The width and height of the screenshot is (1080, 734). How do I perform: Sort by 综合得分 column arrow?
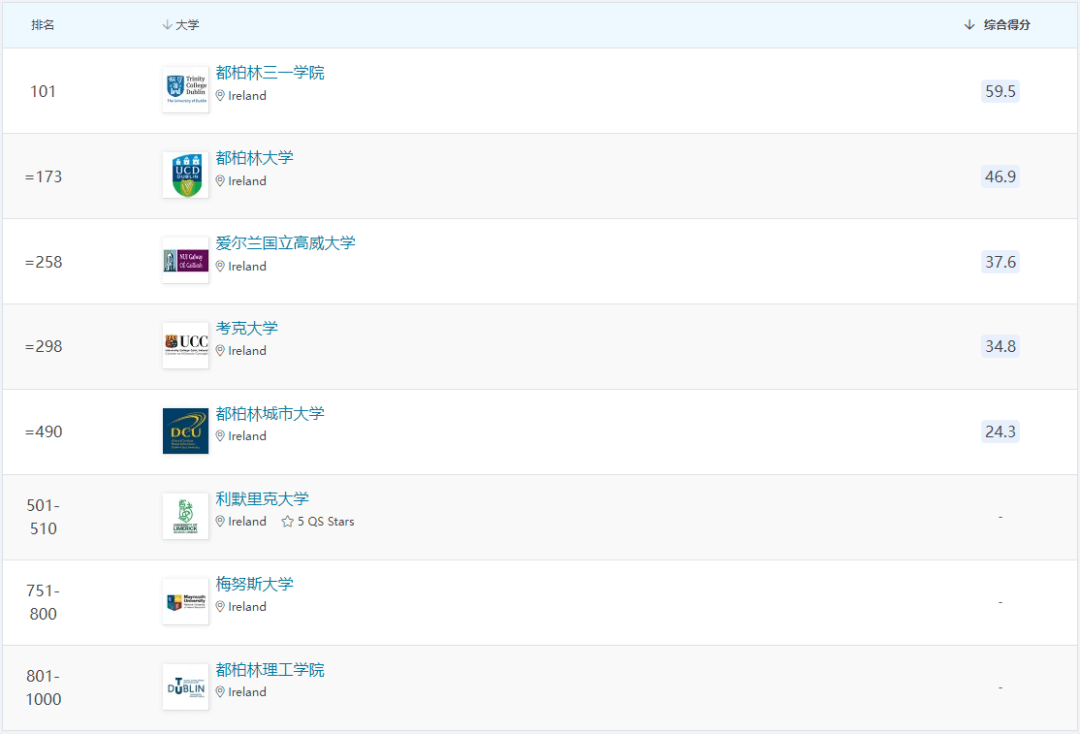(x=969, y=25)
